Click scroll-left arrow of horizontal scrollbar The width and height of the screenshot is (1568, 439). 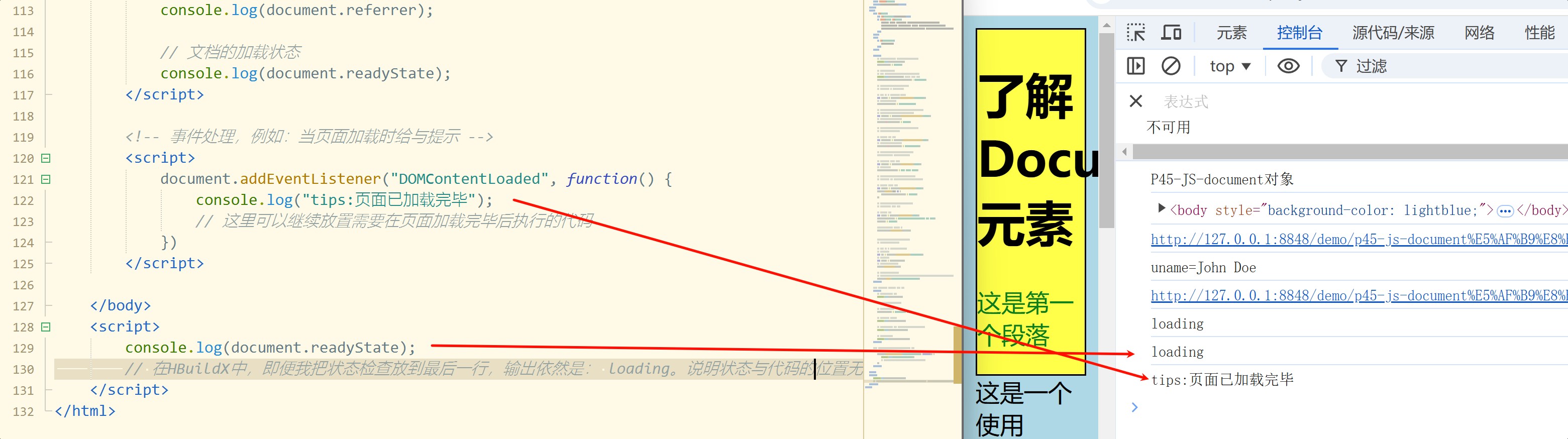[1124, 151]
